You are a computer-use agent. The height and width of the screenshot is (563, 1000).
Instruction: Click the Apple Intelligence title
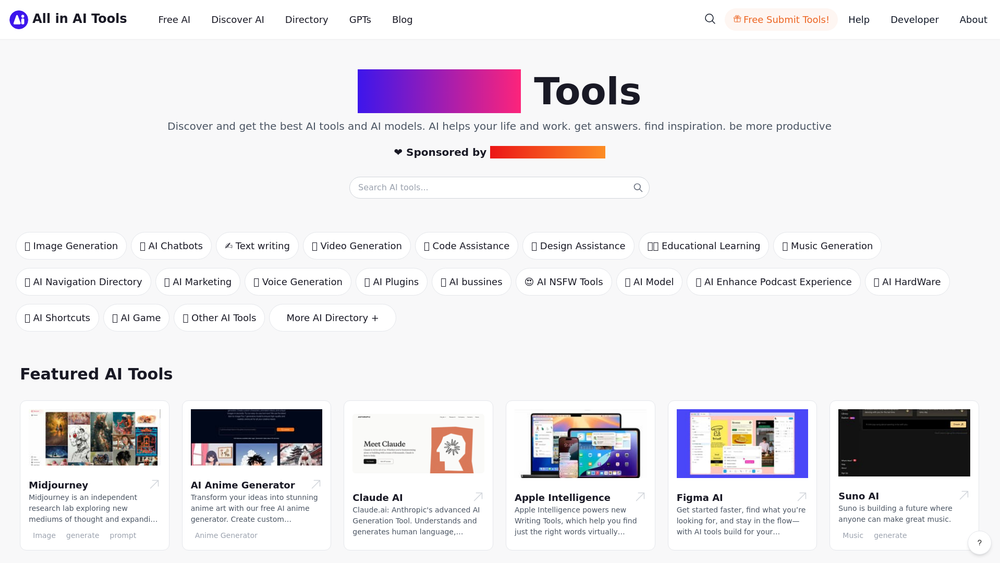[562, 497]
